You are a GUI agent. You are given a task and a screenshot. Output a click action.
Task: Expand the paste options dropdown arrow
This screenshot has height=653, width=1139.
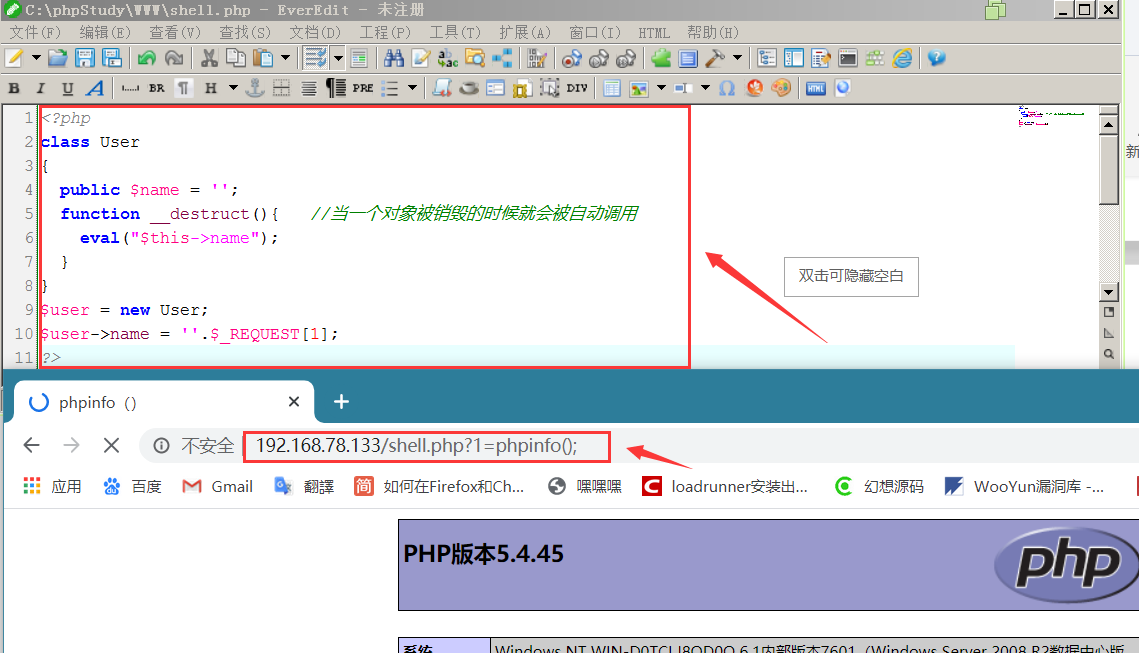285,58
